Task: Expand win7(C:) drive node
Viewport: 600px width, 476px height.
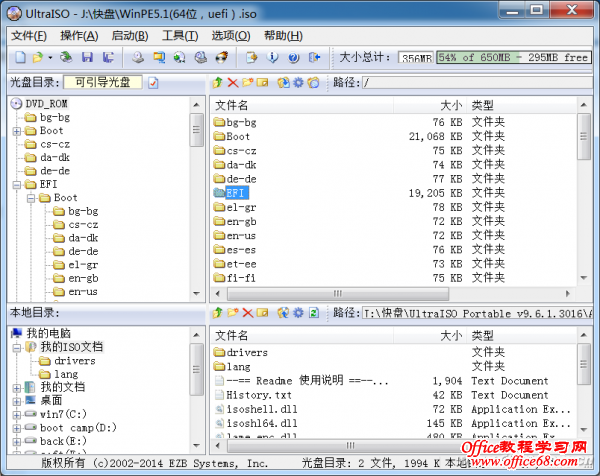Action: [16, 415]
